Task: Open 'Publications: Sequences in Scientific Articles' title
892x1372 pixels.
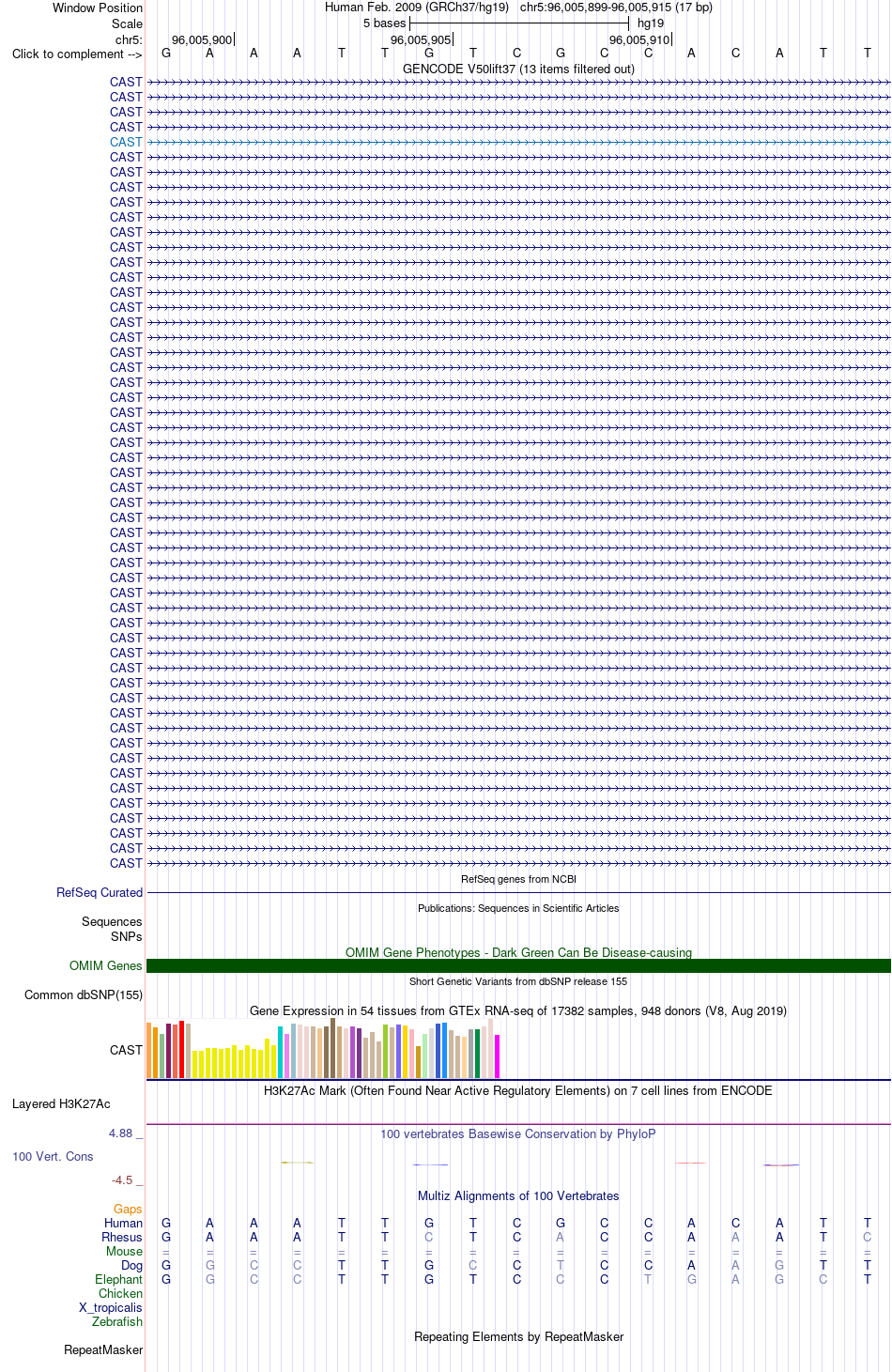Action: [x=518, y=909]
